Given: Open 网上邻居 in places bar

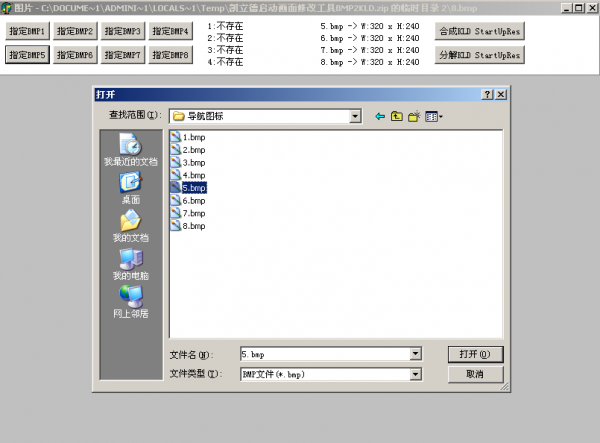Looking at the screenshot, I should 130,302.
